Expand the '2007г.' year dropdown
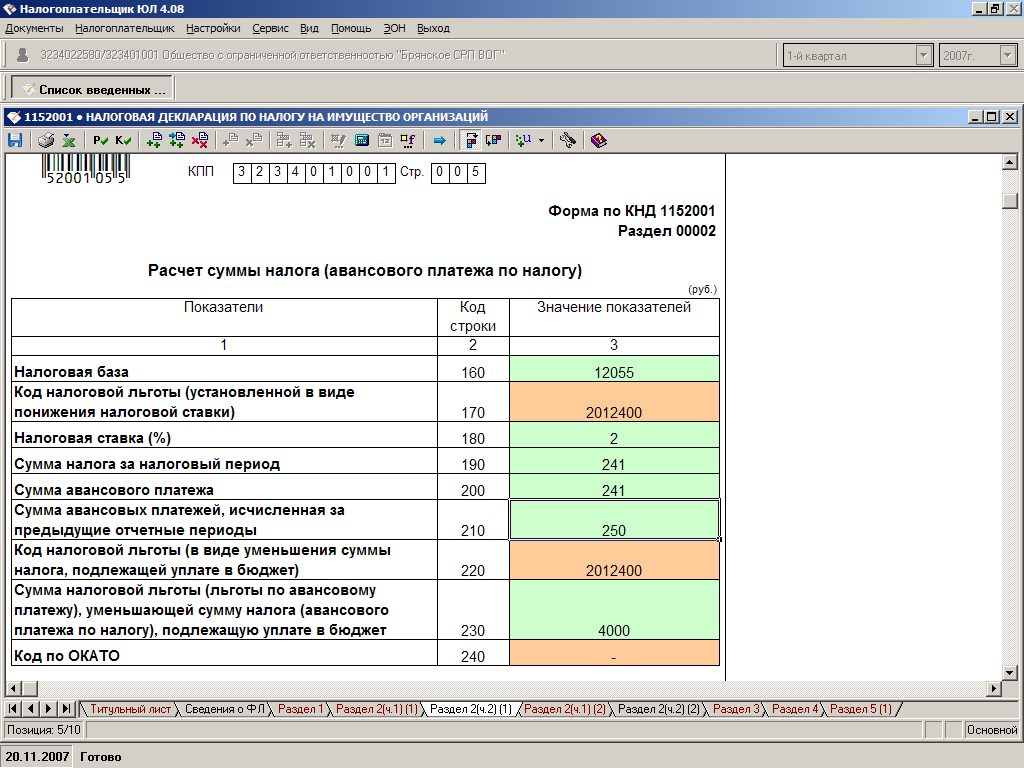 (1007, 56)
